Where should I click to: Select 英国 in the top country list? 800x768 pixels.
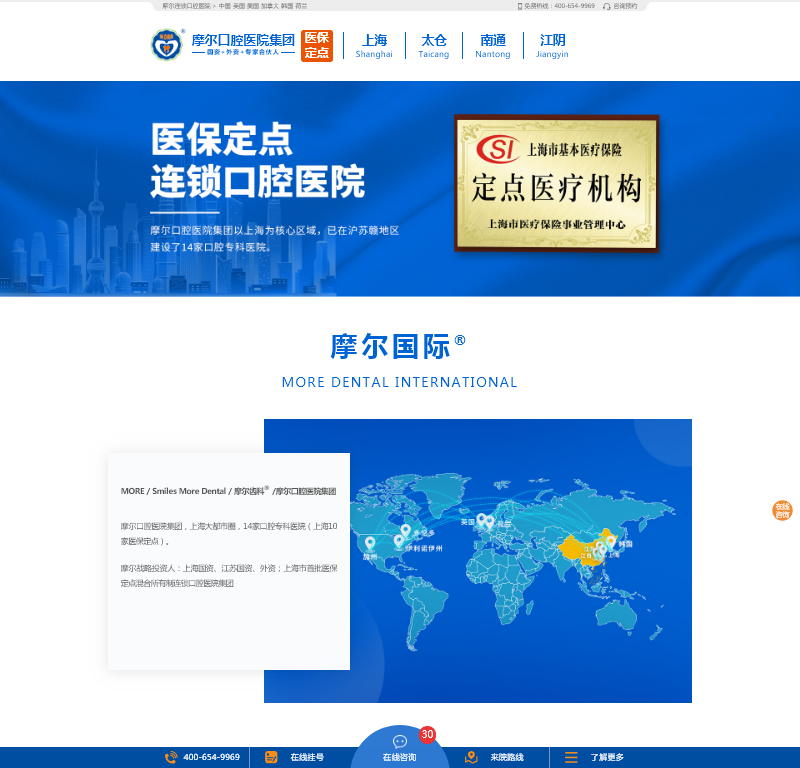(239, 6)
